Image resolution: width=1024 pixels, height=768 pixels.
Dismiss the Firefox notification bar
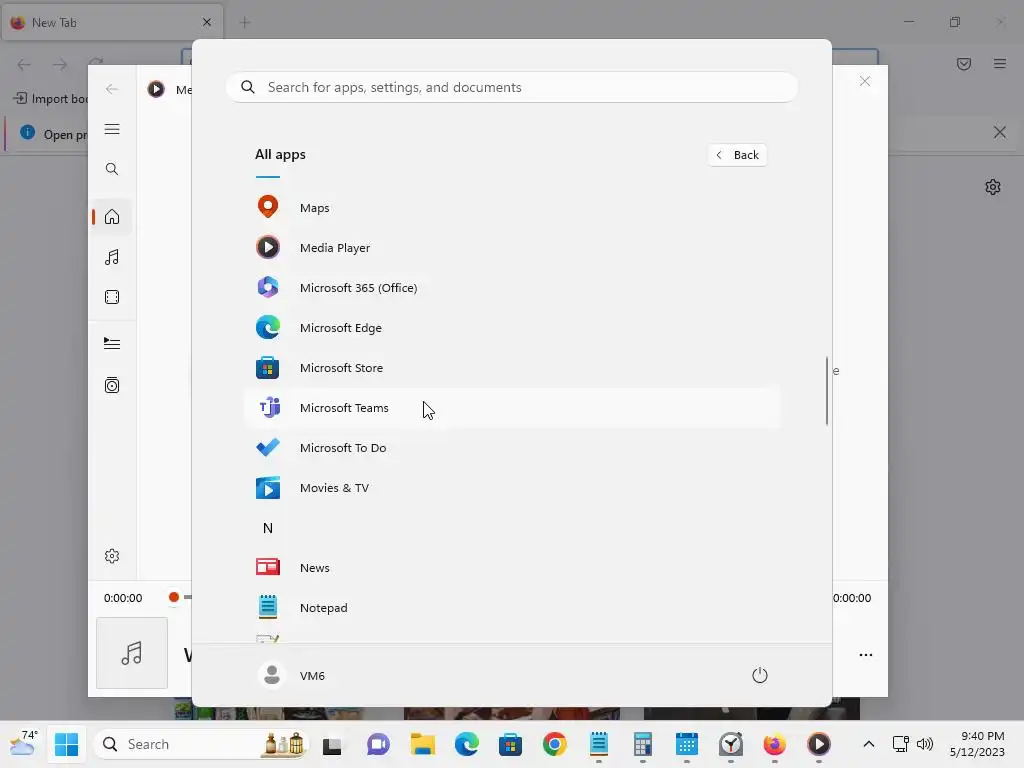pos(1000,133)
